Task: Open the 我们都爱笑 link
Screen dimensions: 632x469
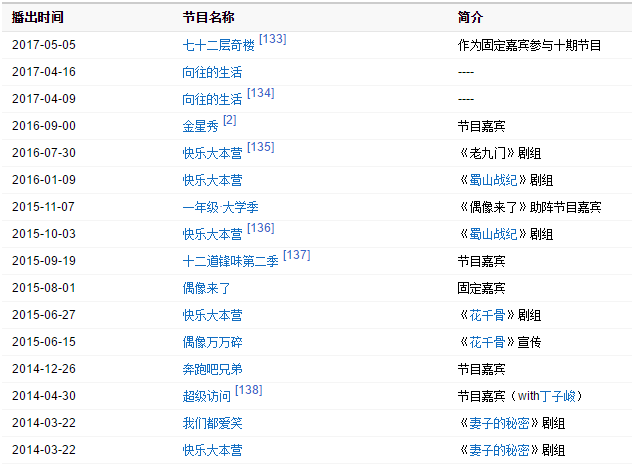Action: (212, 423)
